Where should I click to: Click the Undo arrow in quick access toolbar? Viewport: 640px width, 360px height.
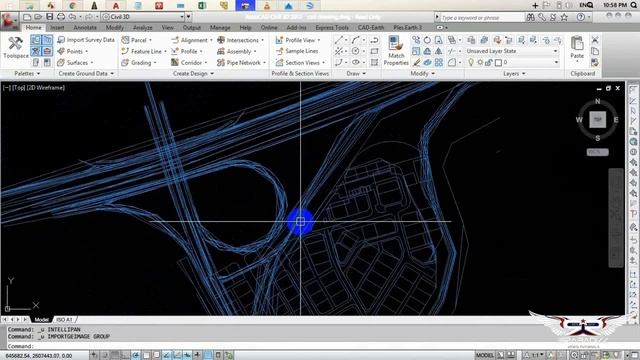pyautogui.click(x=72, y=17)
